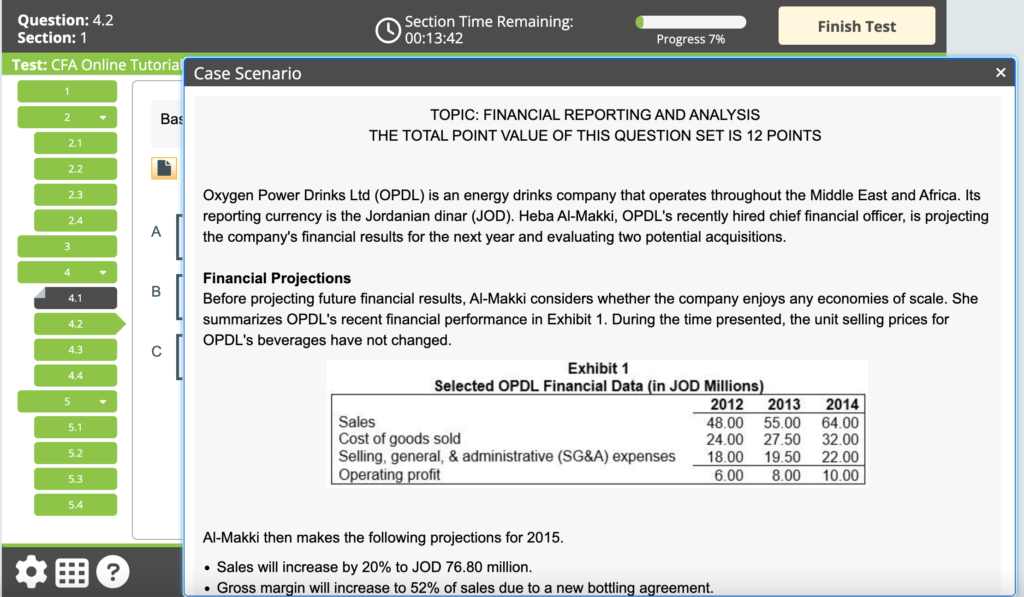The image size is (1024, 597).
Task: Collapse question 2 using its chevron
Action: point(103,117)
